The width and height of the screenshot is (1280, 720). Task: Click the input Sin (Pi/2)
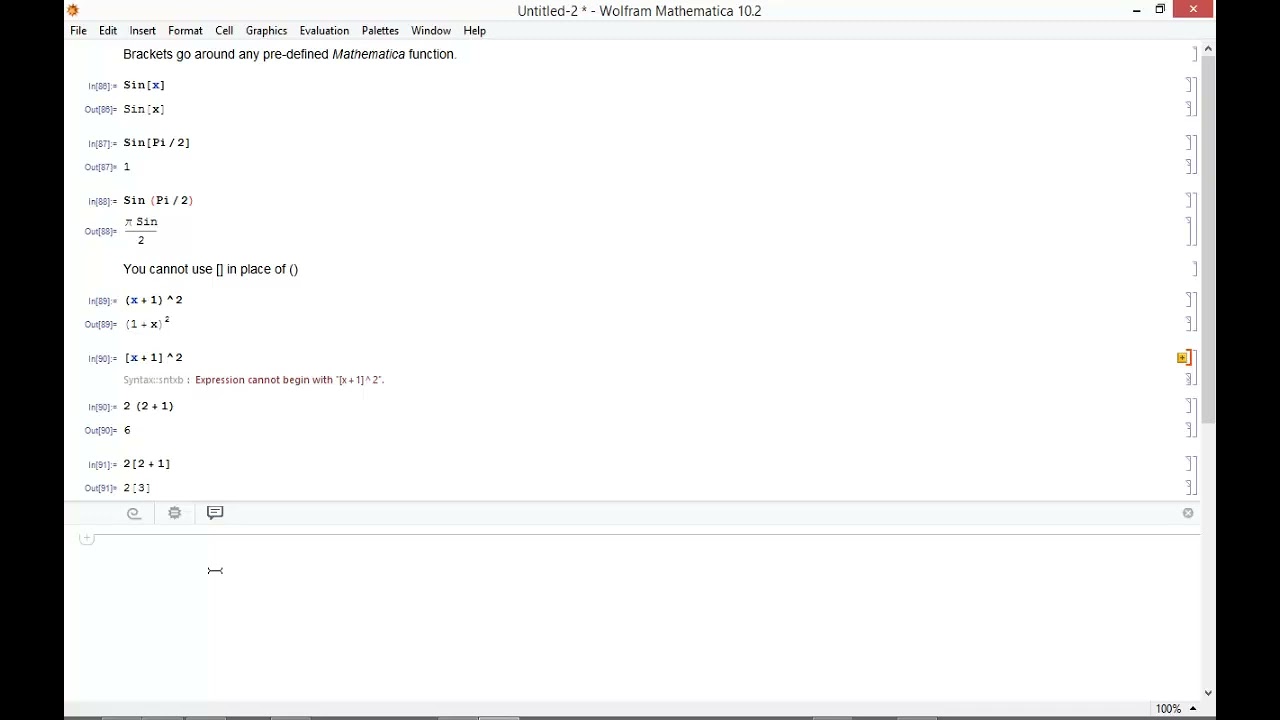[158, 201]
